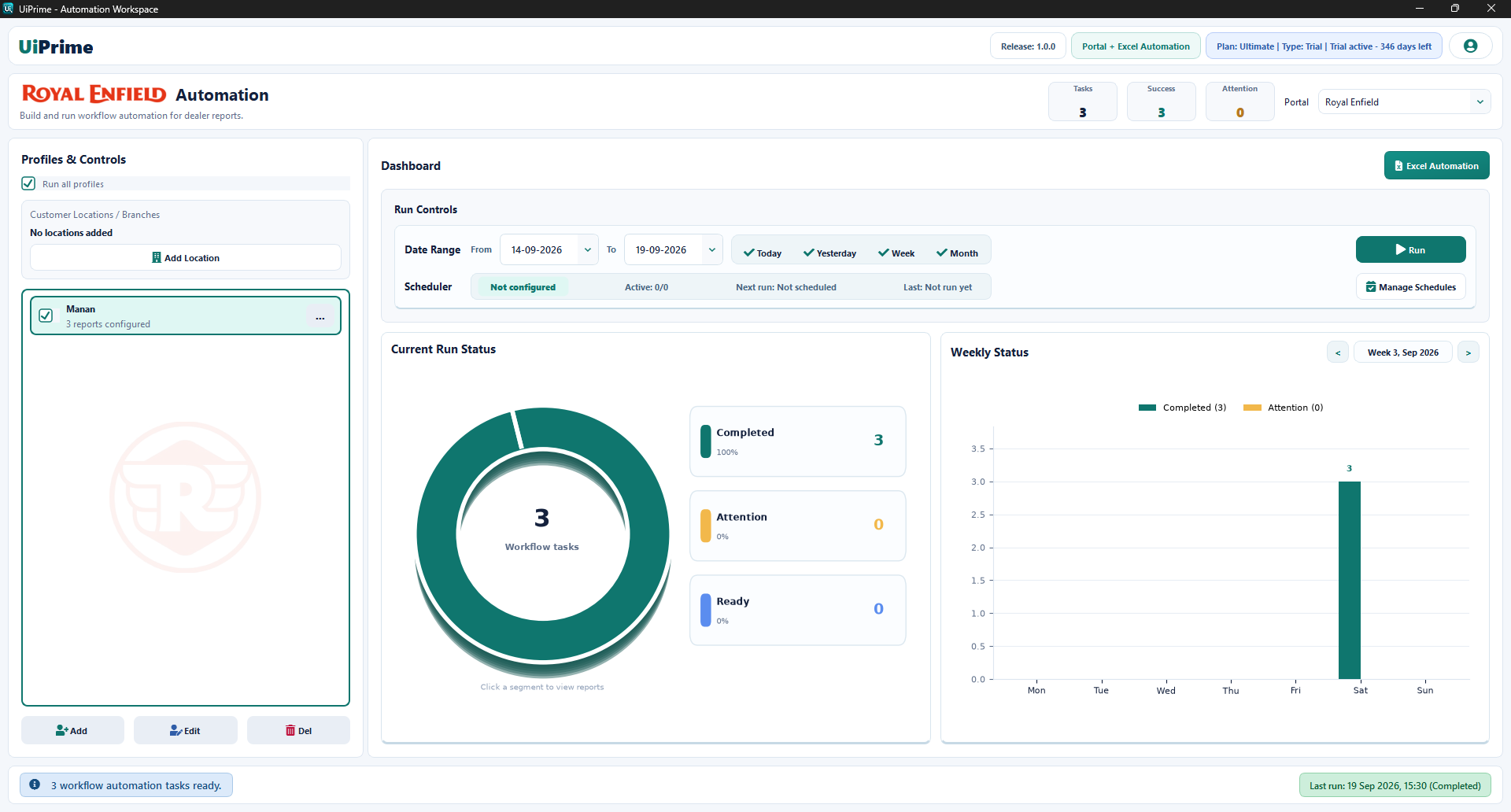1511x812 pixels.
Task: Open the Completed status card
Action: [x=798, y=441]
